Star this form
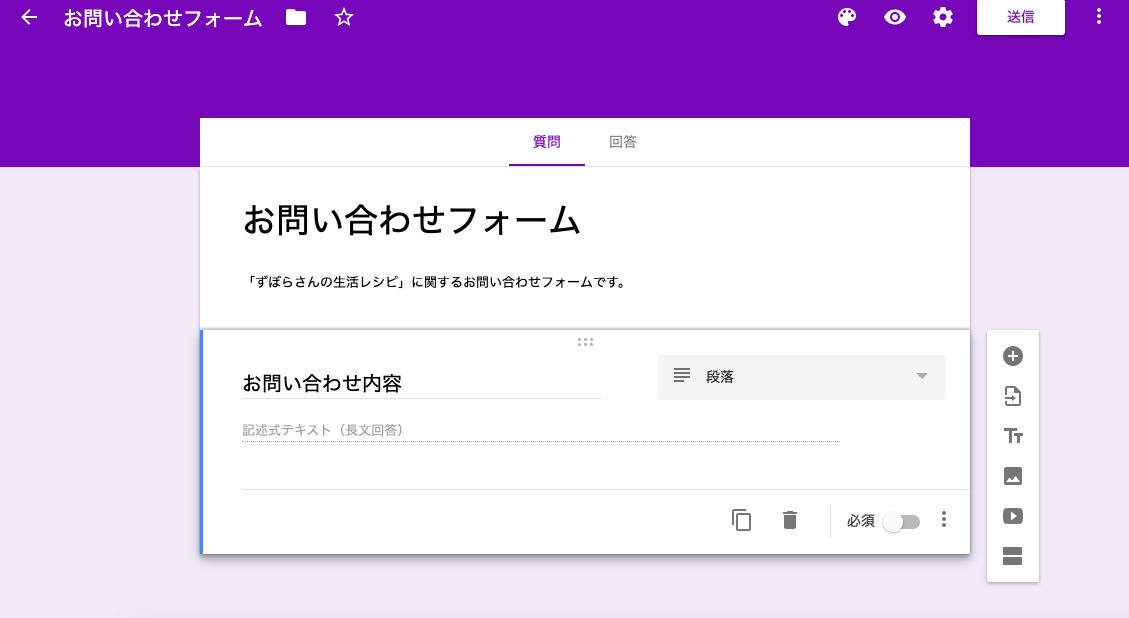The height and width of the screenshot is (618, 1129). tap(344, 17)
